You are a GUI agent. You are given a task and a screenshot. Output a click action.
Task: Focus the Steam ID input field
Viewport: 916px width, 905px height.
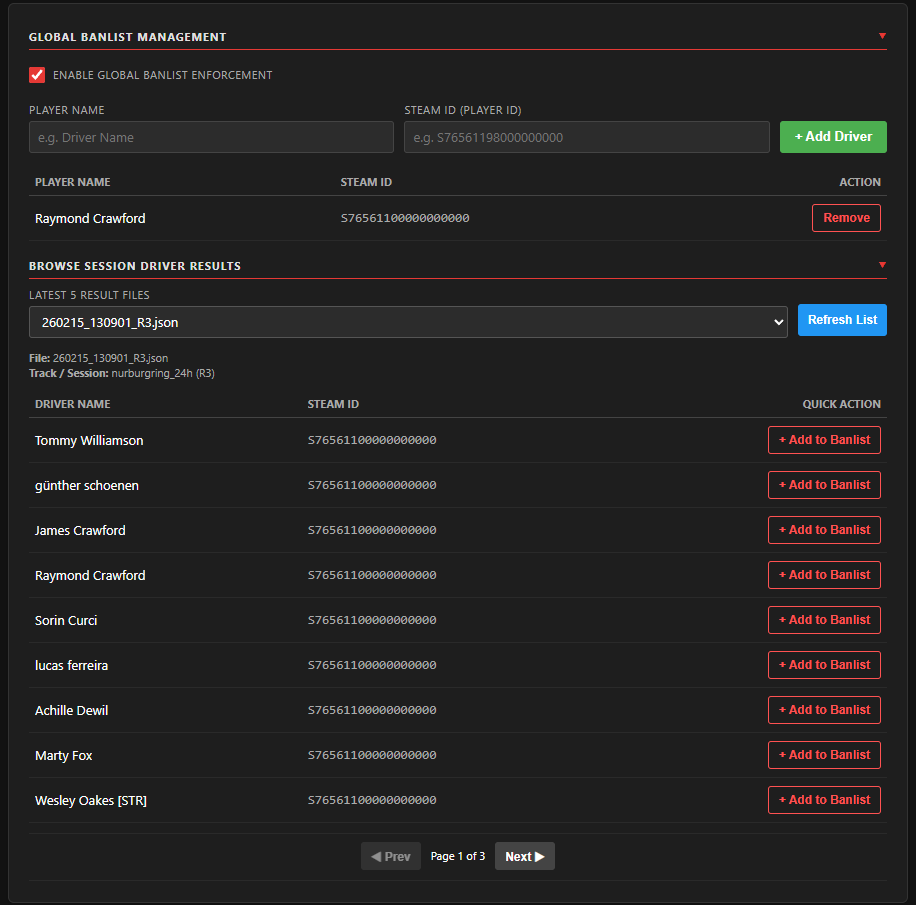(x=587, y=137)
